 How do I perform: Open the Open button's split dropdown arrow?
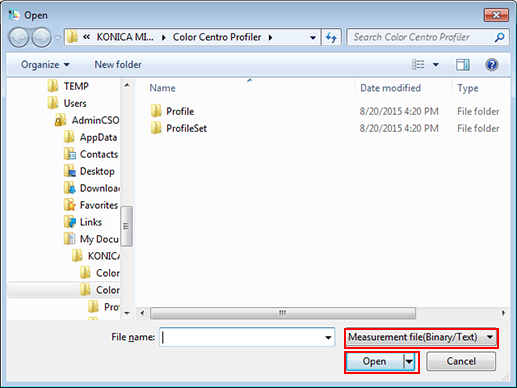409,361
